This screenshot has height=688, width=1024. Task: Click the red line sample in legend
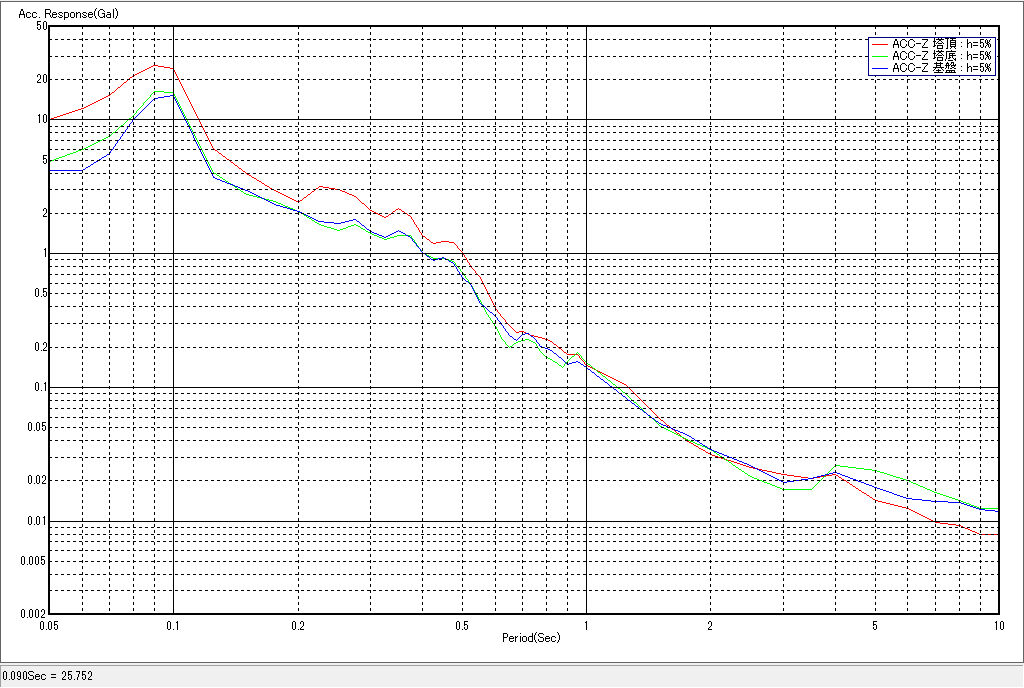point(880,44)
